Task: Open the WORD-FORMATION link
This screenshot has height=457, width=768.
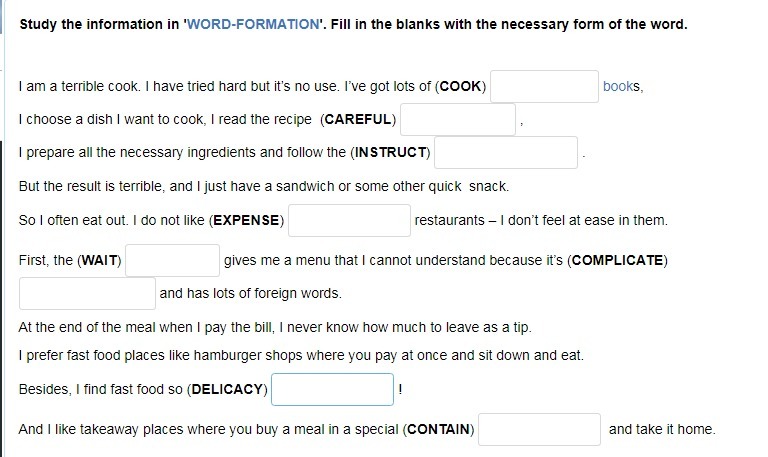Action: [x=253, y=24]
